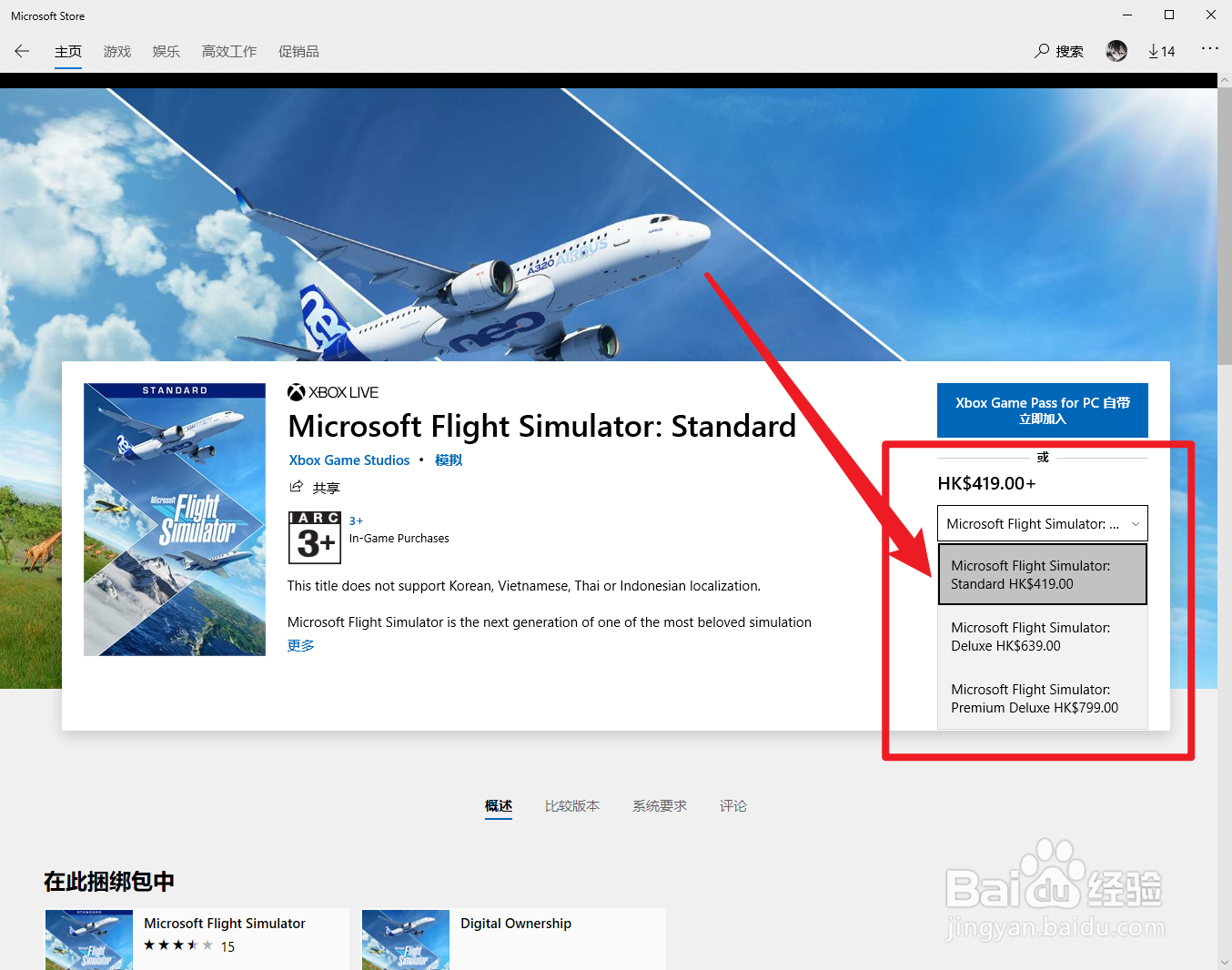Select the 概述 section tab
Image resolution: width=1232 pixels, height=970 pixels.
499,806
